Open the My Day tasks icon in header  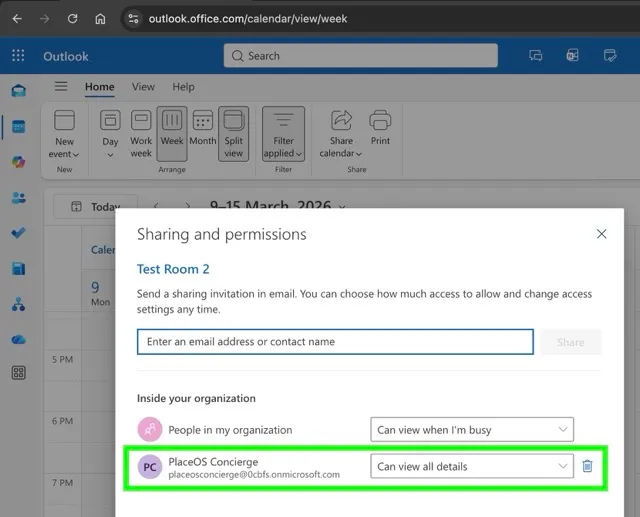[610, 55]
